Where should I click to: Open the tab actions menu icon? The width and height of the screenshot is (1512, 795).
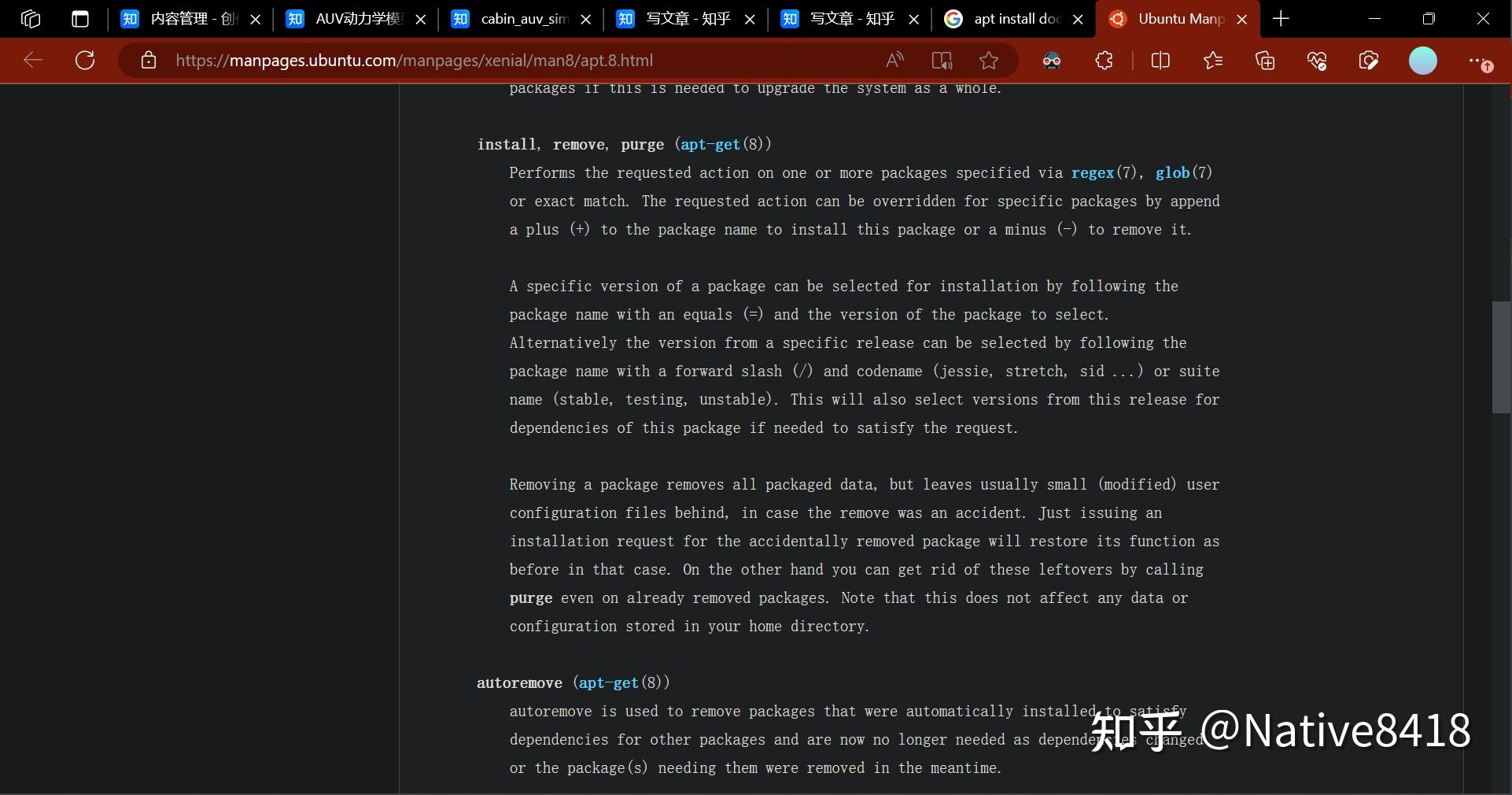click(x=80, y=19)
